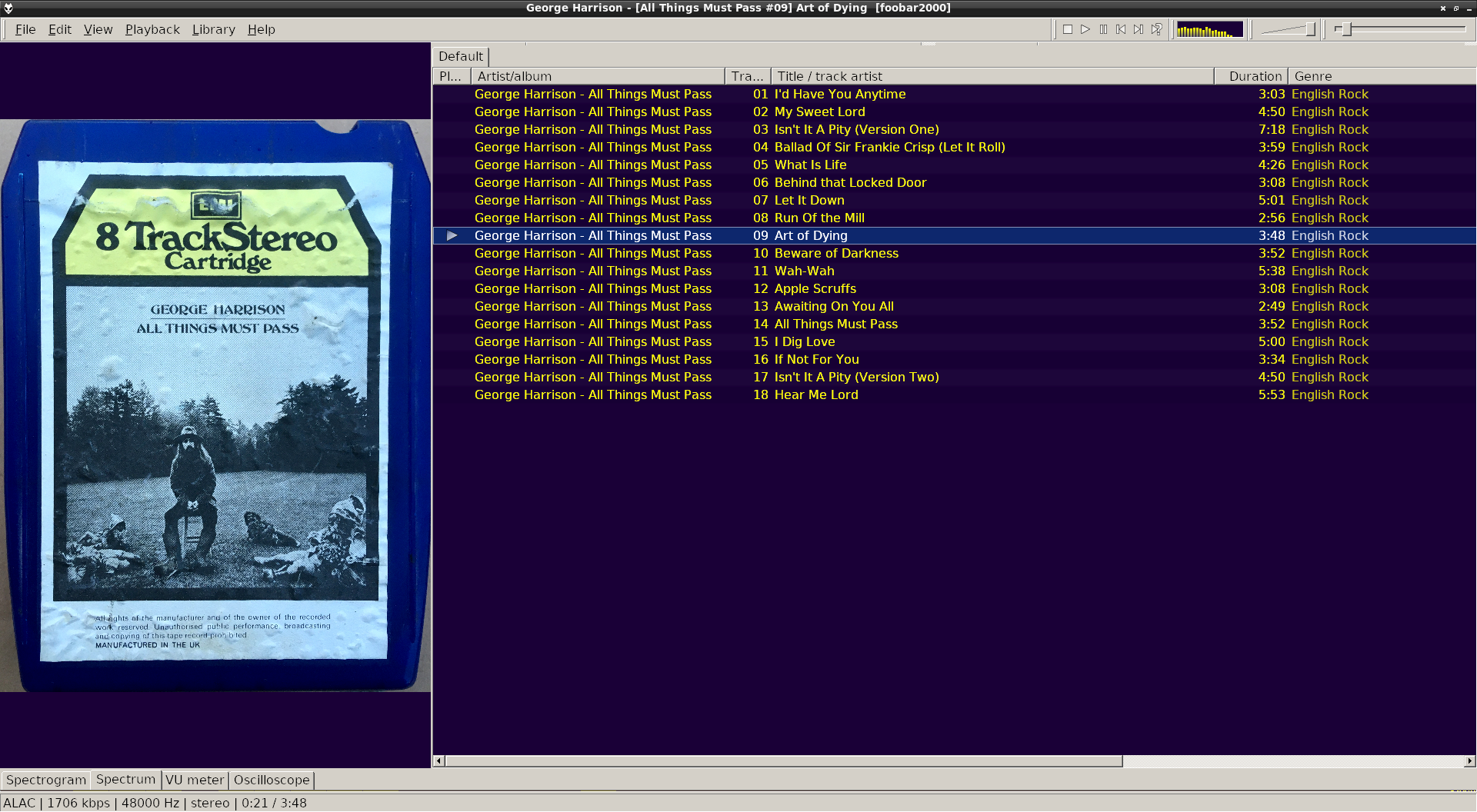The image size is (1477, 812).
Task: Select the Default playlist tab
Action: pyautogui.click(x=461, y=56)
